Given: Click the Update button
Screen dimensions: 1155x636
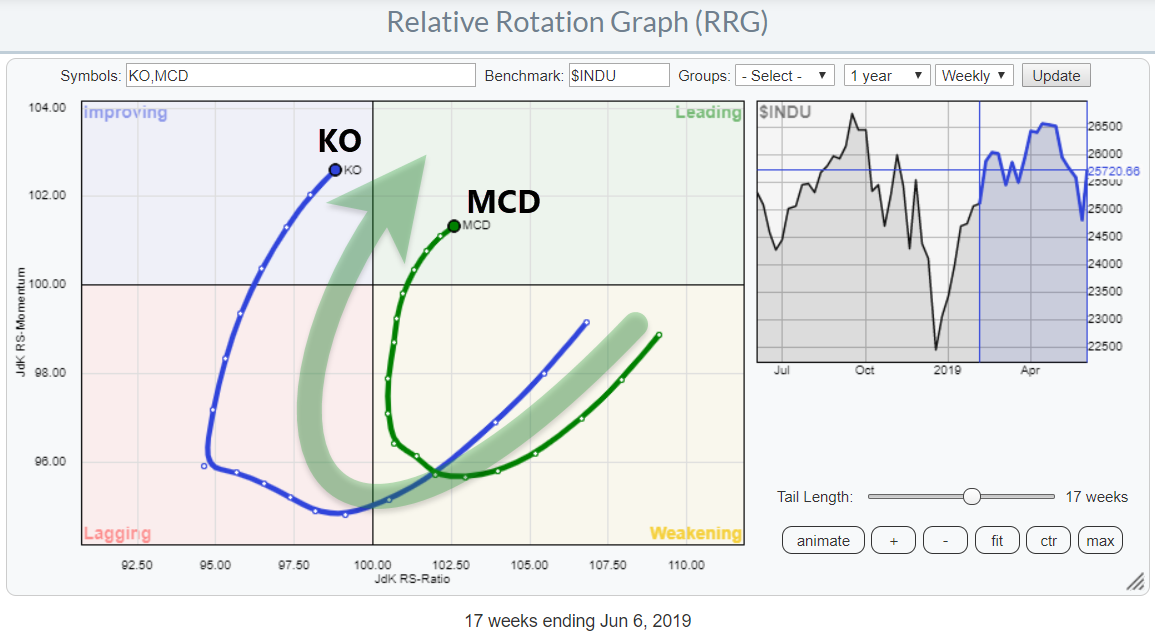Looking at the screenshot, I should (1056, 75).
